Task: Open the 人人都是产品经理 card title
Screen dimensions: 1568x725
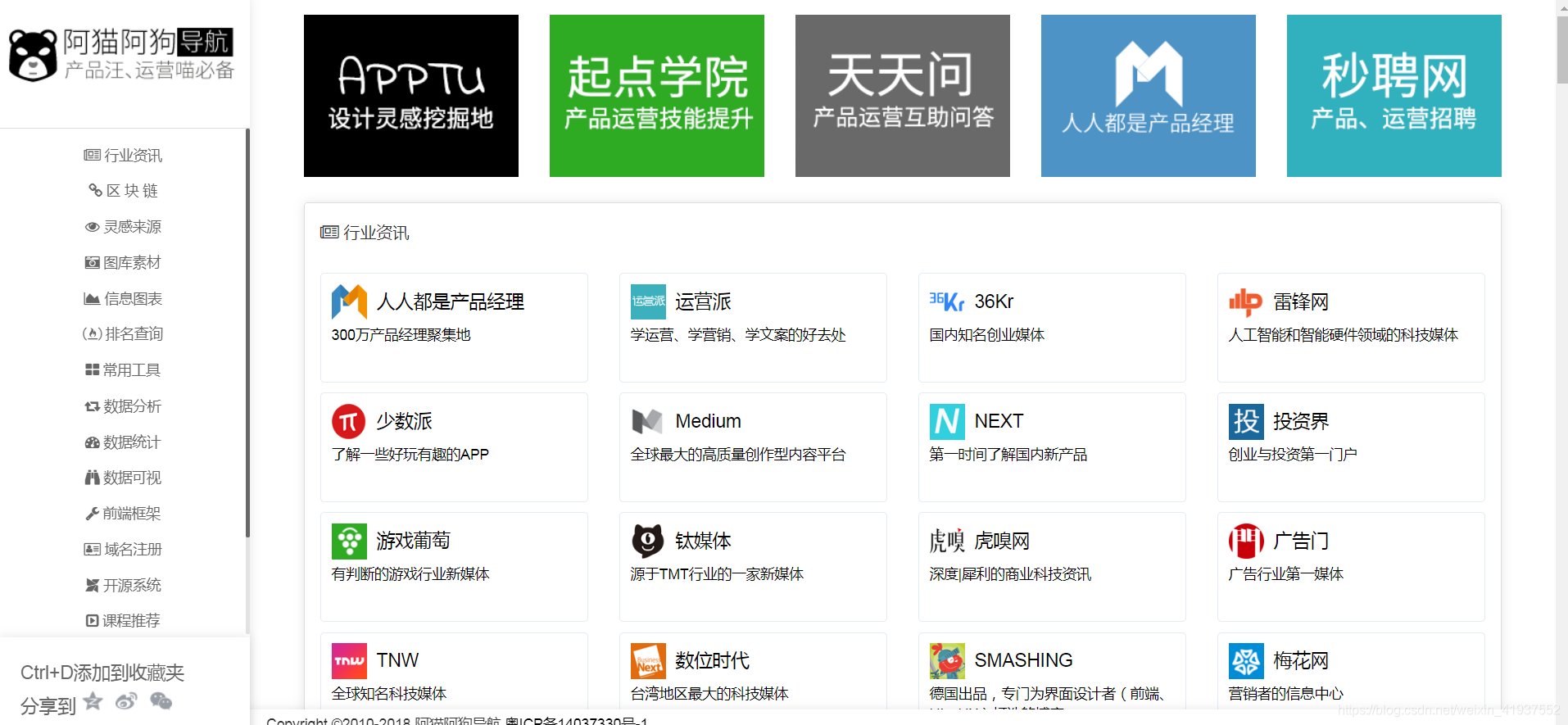Action: [451, 302]
